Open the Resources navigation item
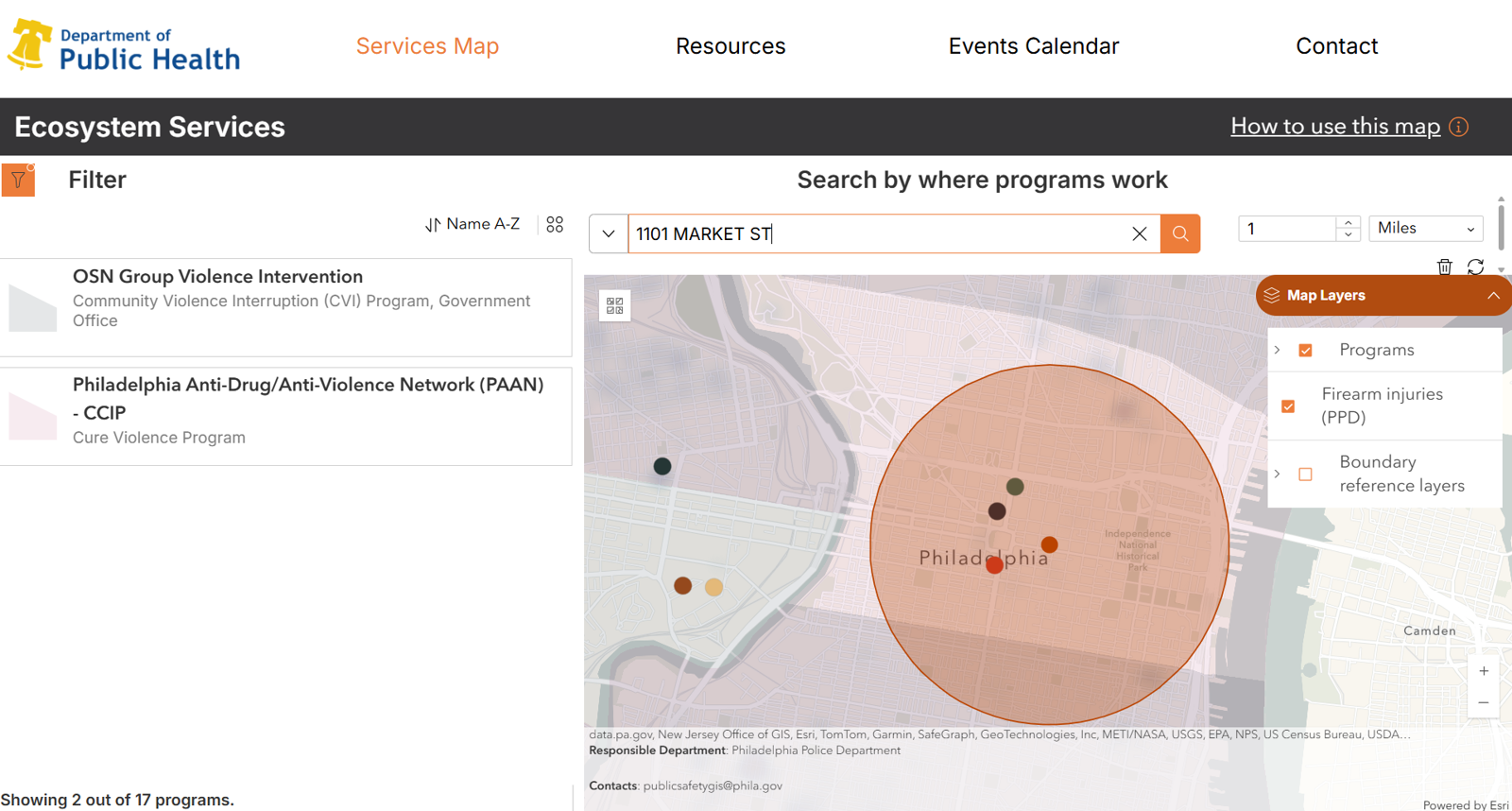 point(730,46)
